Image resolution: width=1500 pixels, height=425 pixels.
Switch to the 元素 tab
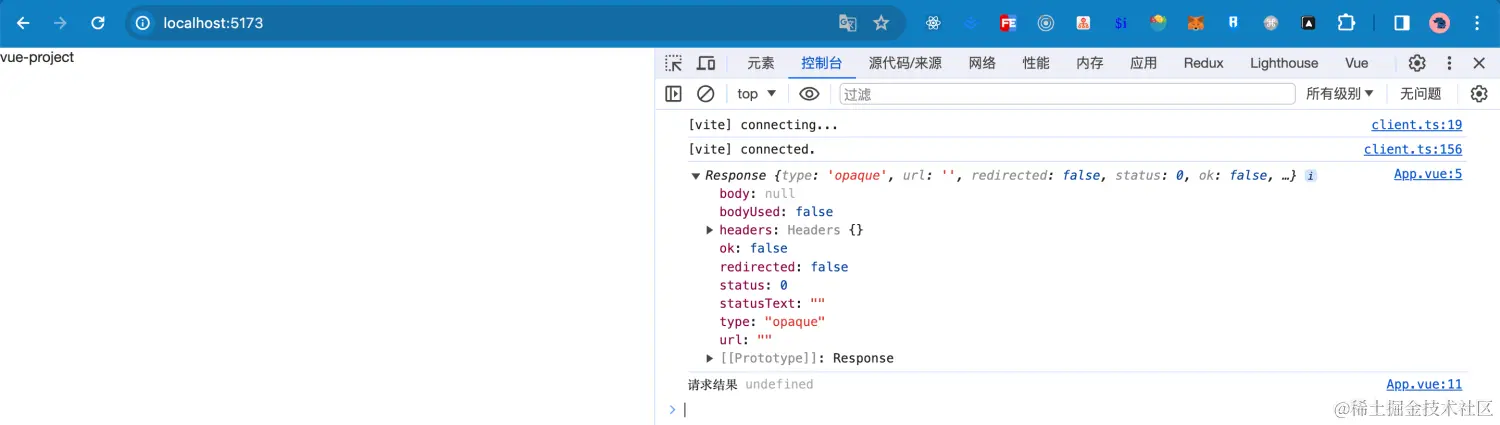click(761, 63)
